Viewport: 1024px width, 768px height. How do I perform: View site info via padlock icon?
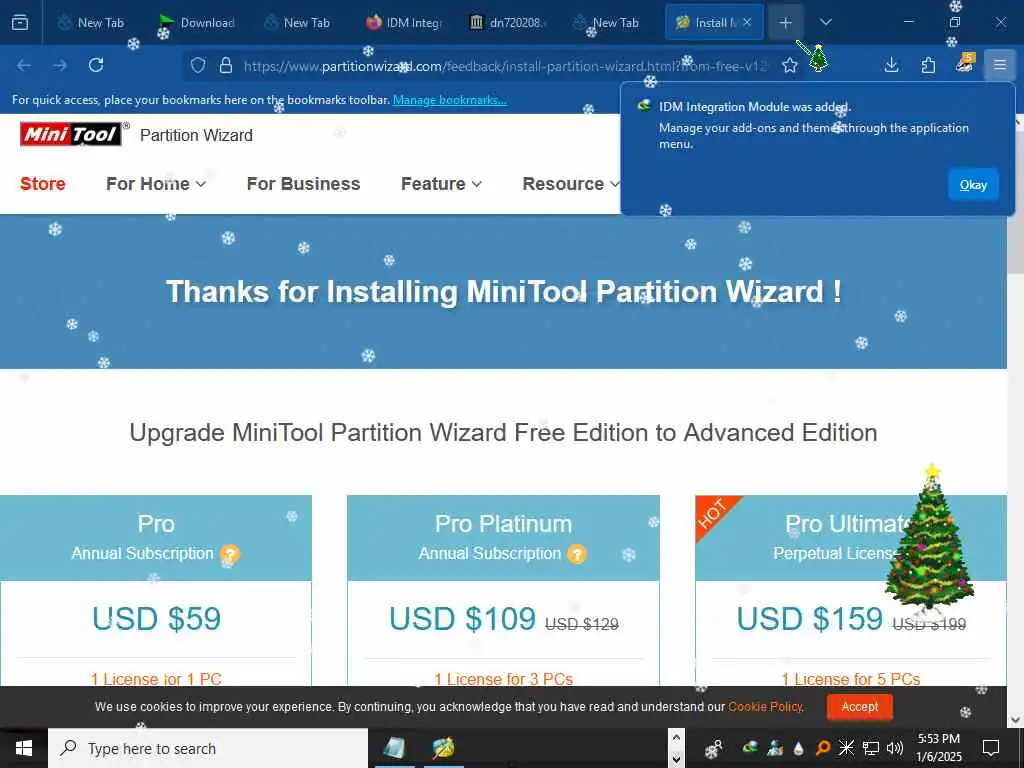point(226,65)
